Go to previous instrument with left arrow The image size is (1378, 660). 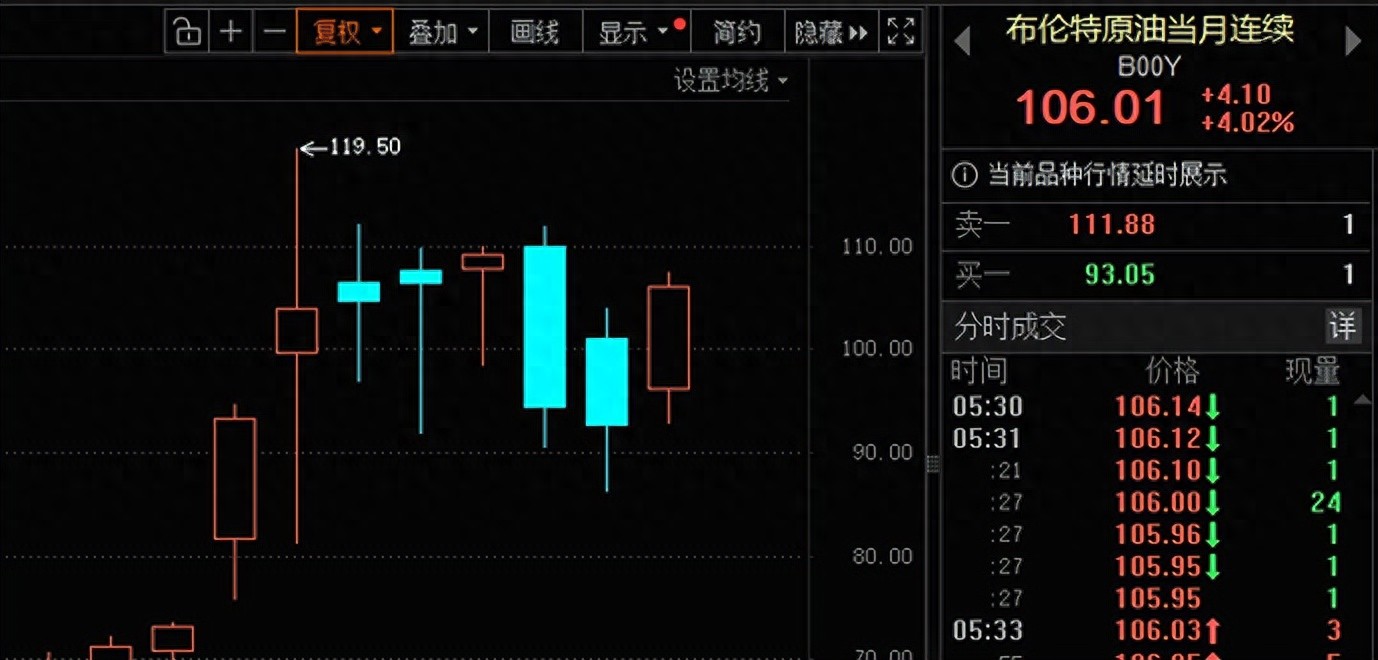[962, 41]
